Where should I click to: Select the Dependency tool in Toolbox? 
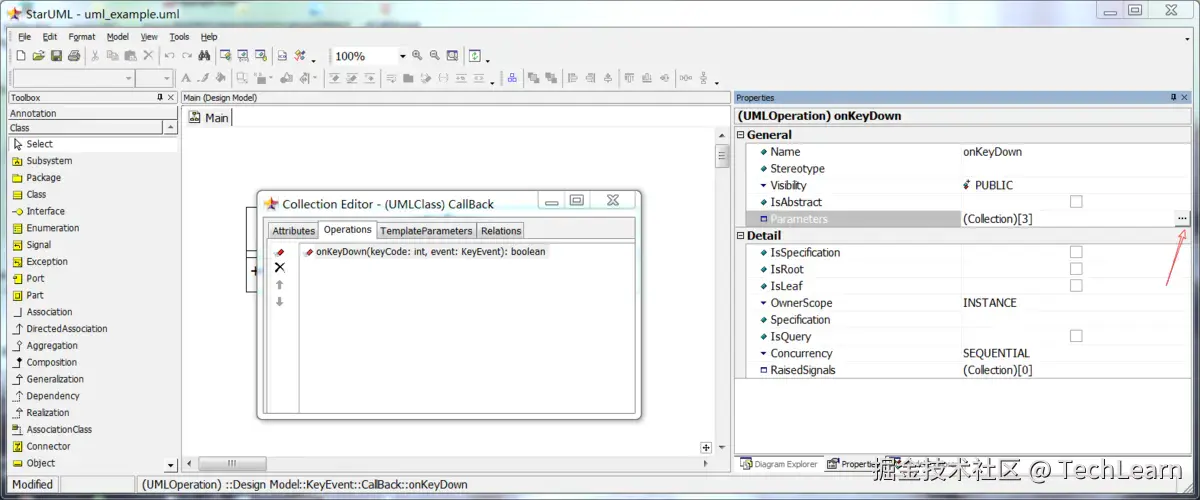[53, 396]
